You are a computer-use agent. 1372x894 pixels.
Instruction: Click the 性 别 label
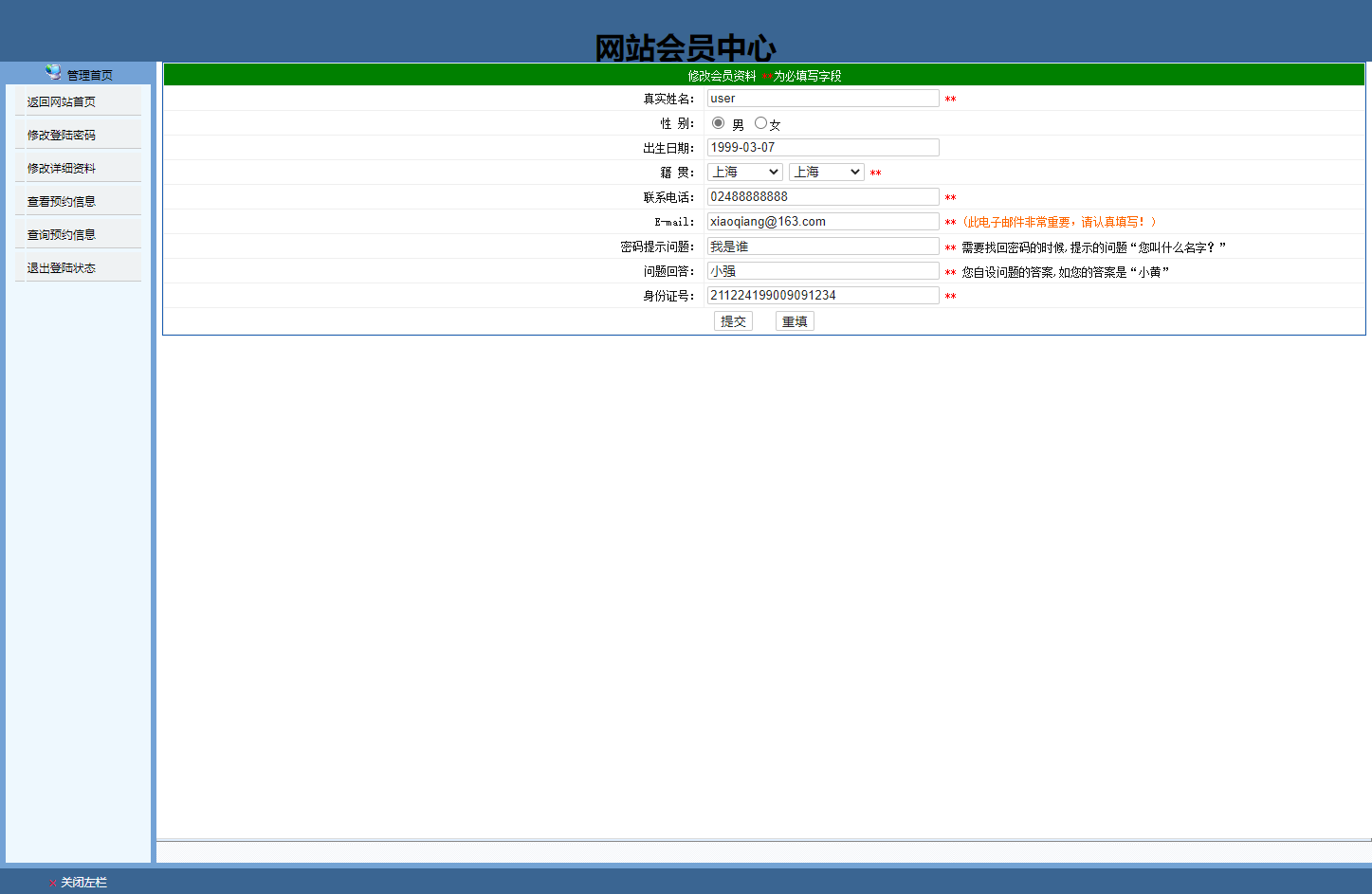coord(677,123)
